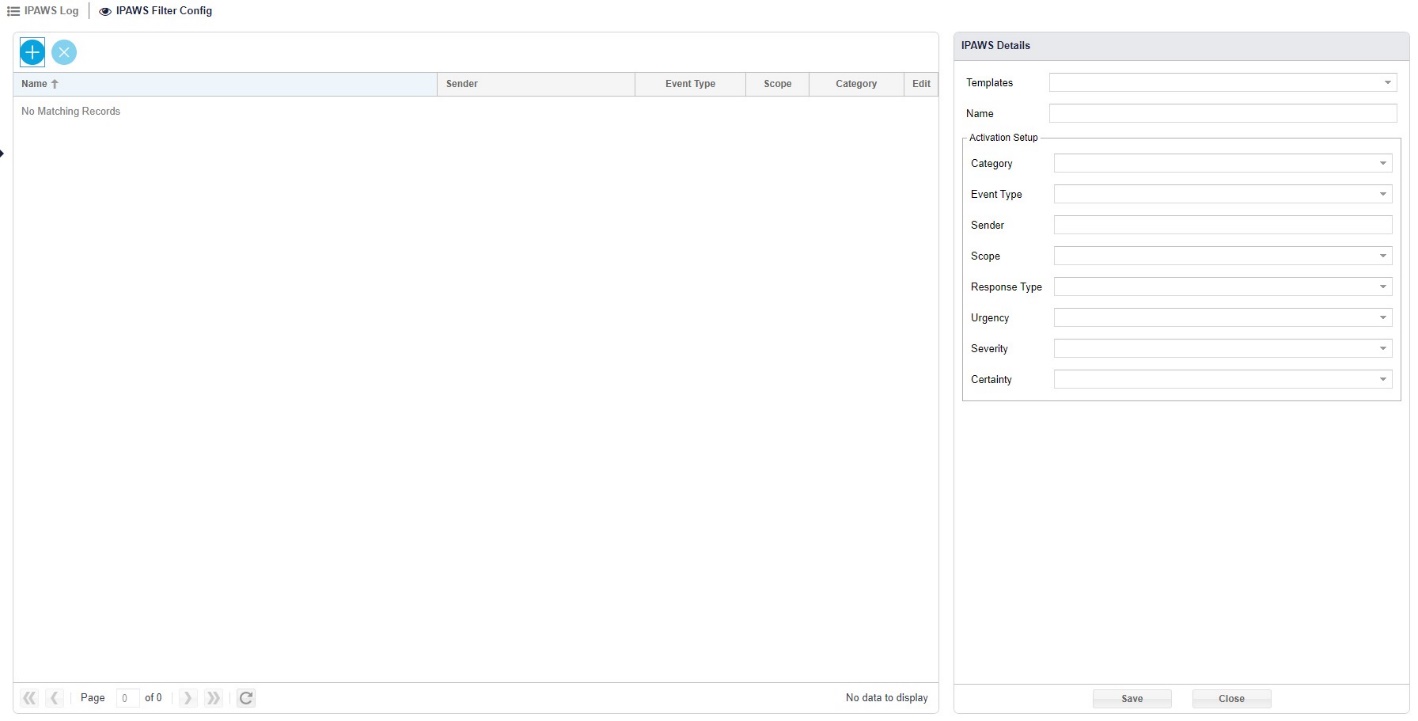This screenshot has width=1418, height=721.
Task: Expand the collapsed side panel arrow
Action: [x=3, y=153]
